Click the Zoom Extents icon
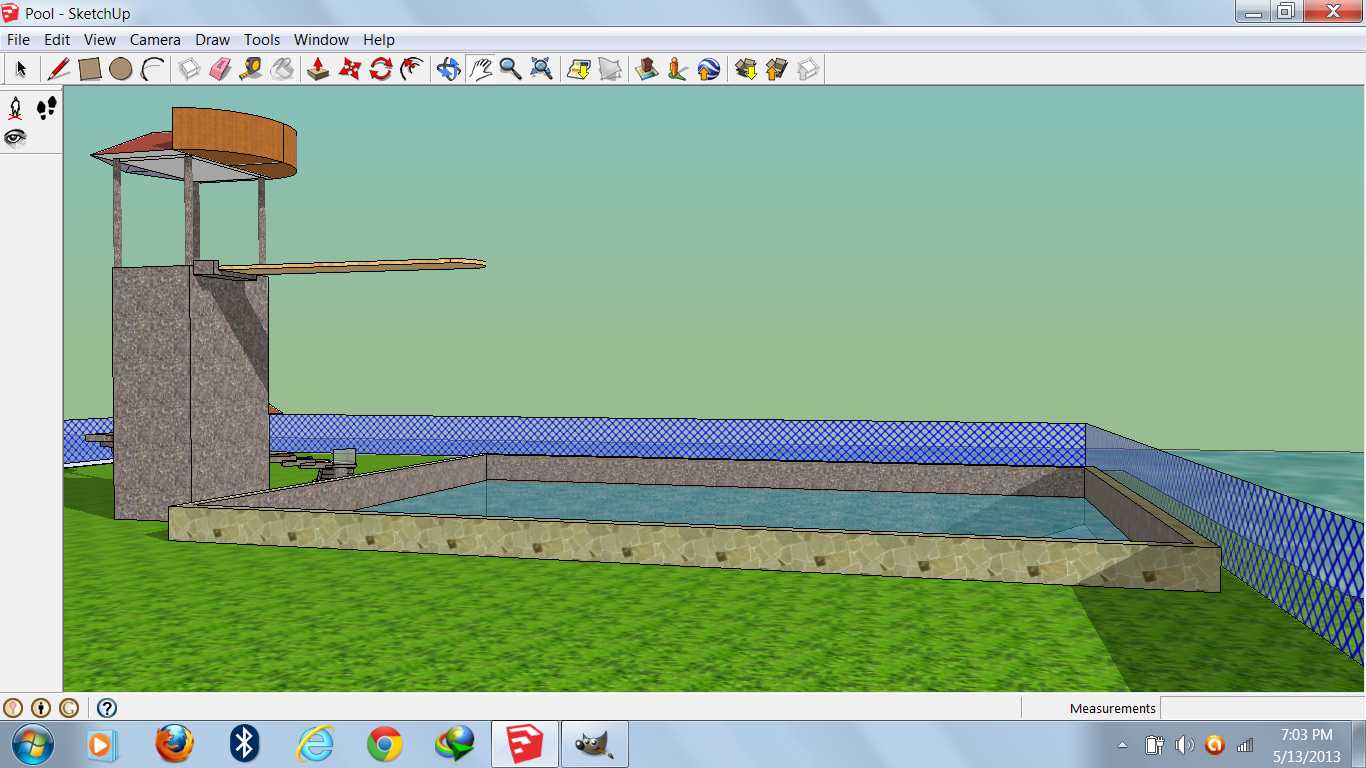 click(x=541, y=69)
